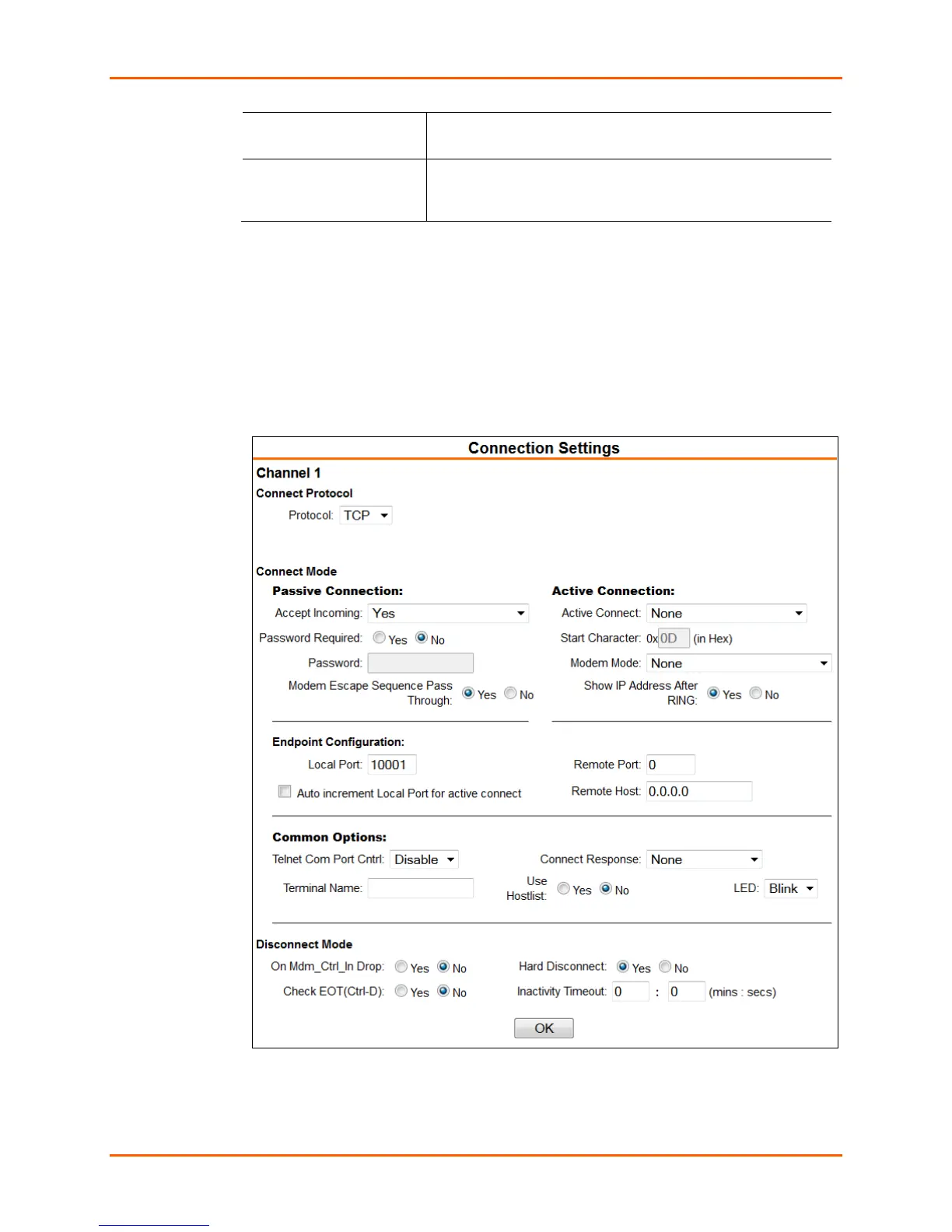Choose Yes for On Mdm_Ctrl_In Drop
Screen dimensions: 952x1232
click(x=401, y=967)
